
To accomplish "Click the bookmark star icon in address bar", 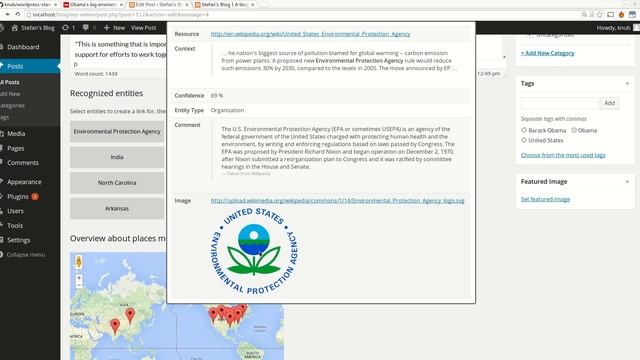I will pos(600,15).
